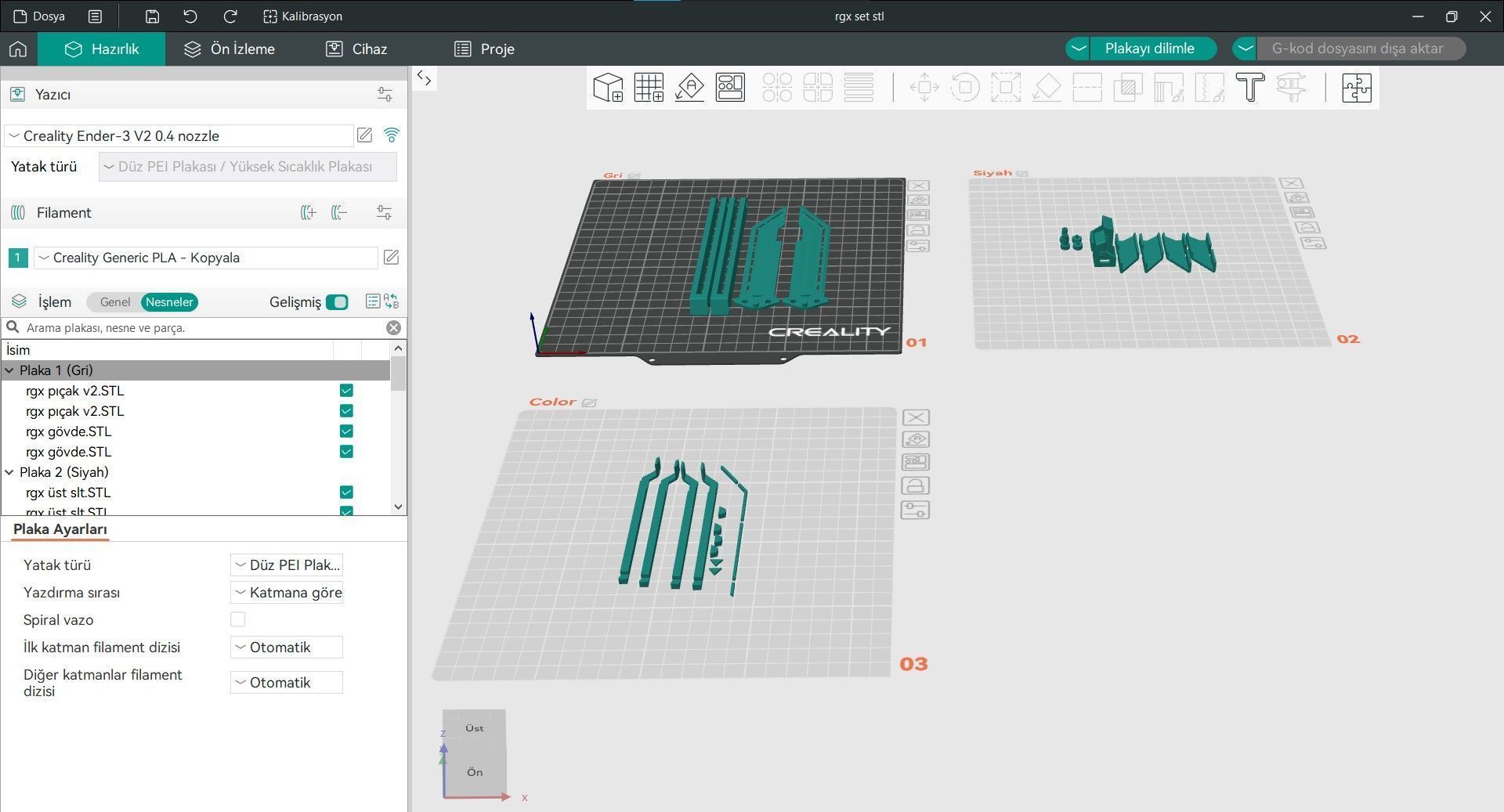Click the auto orient toolbar icon
Image resolution: width=1504 pixels, height=812 pixels.
pos(689,88)
